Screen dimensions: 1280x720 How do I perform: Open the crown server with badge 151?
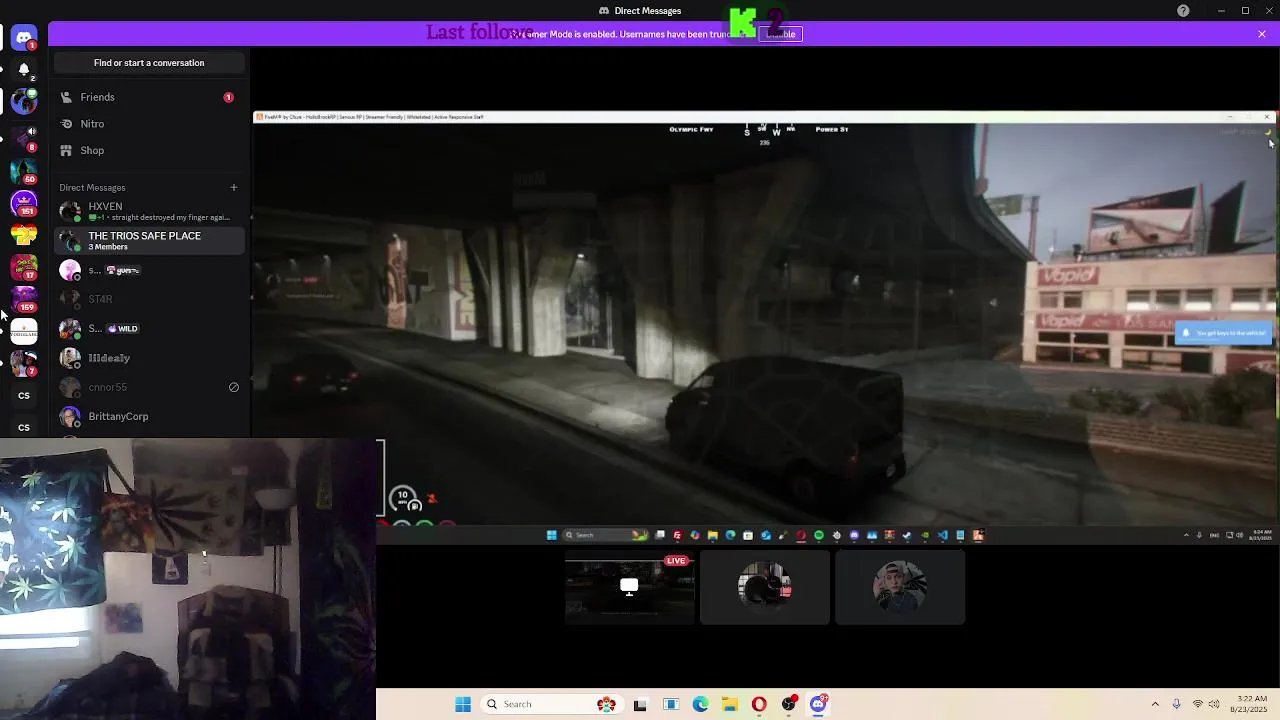24,202
